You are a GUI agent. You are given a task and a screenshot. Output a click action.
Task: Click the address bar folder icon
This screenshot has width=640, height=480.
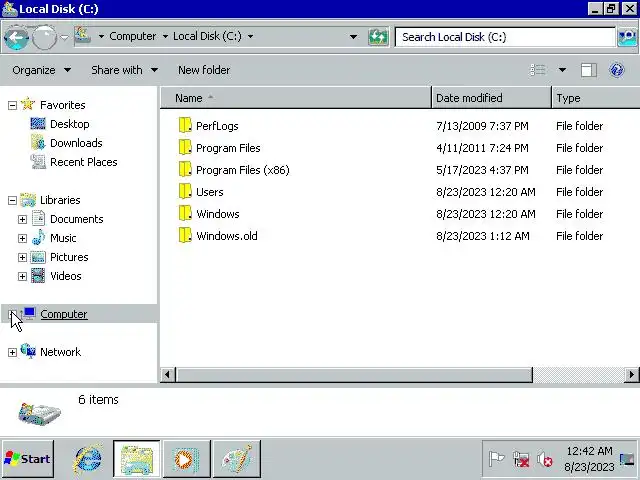tap(82, 36)
